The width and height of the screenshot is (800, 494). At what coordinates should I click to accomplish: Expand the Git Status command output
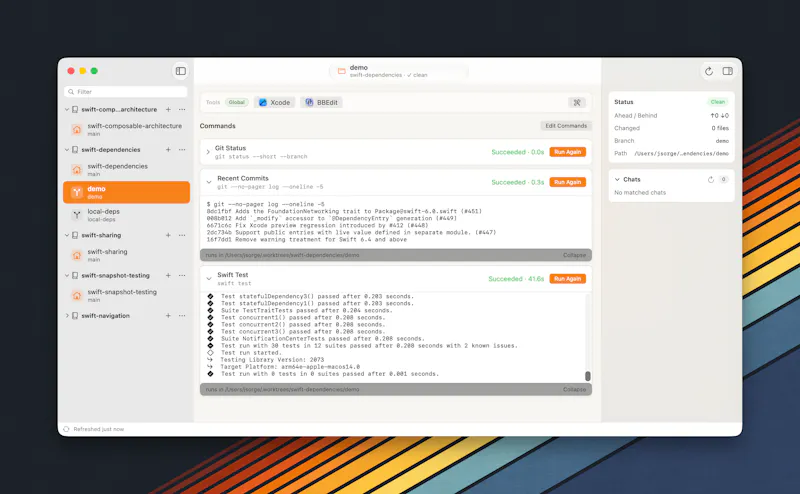click(x=208, y=152)
